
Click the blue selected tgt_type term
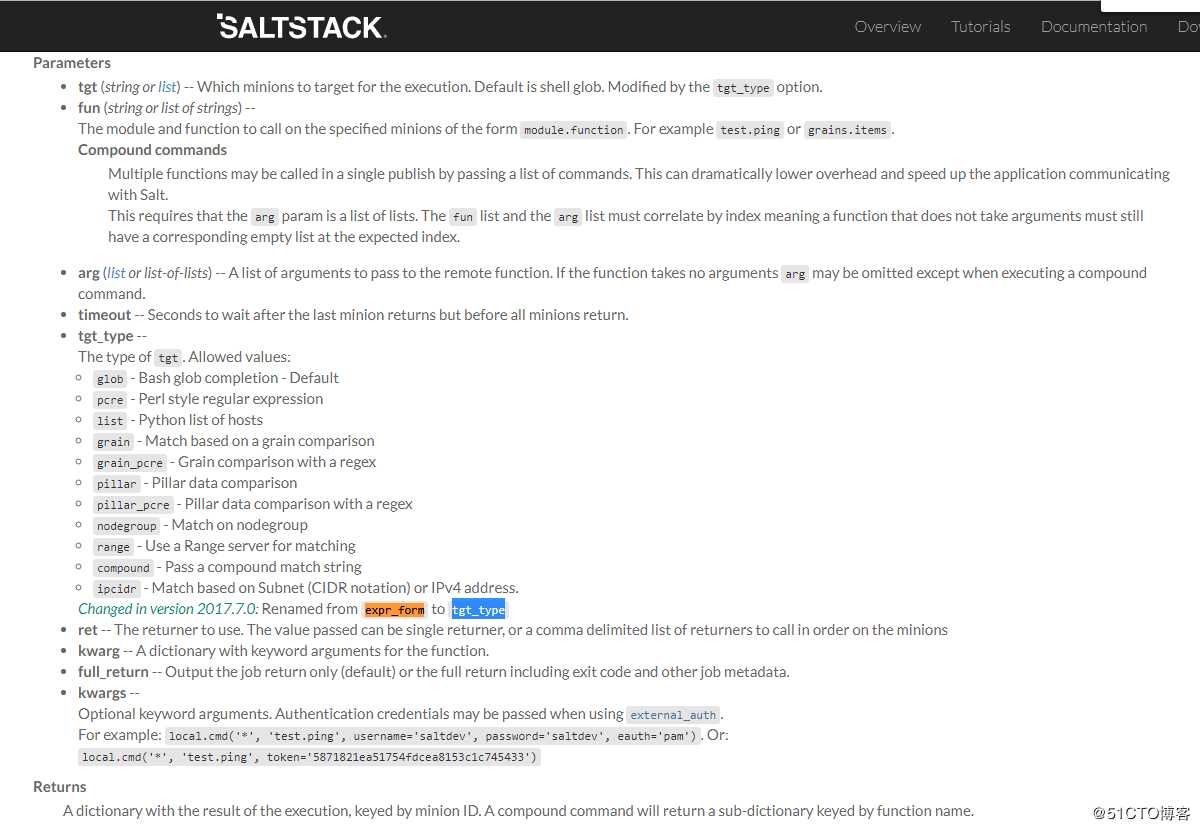[478, 609]
